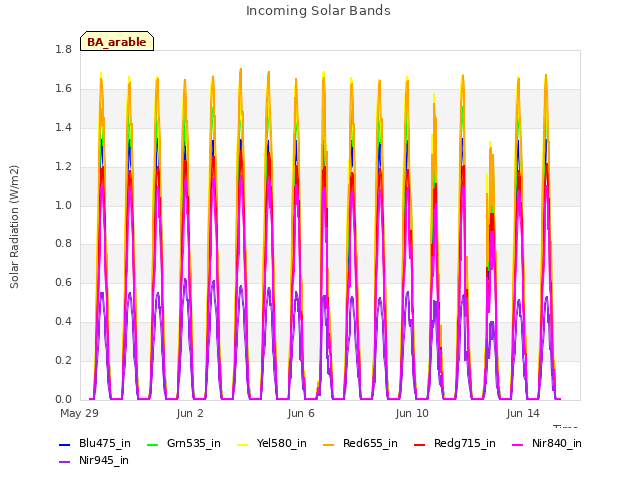Click the Redg715_in legend entry
Image resolution: width=640 pixels, height=480 pixels.
pyautogui.click(x=455, y=444)
